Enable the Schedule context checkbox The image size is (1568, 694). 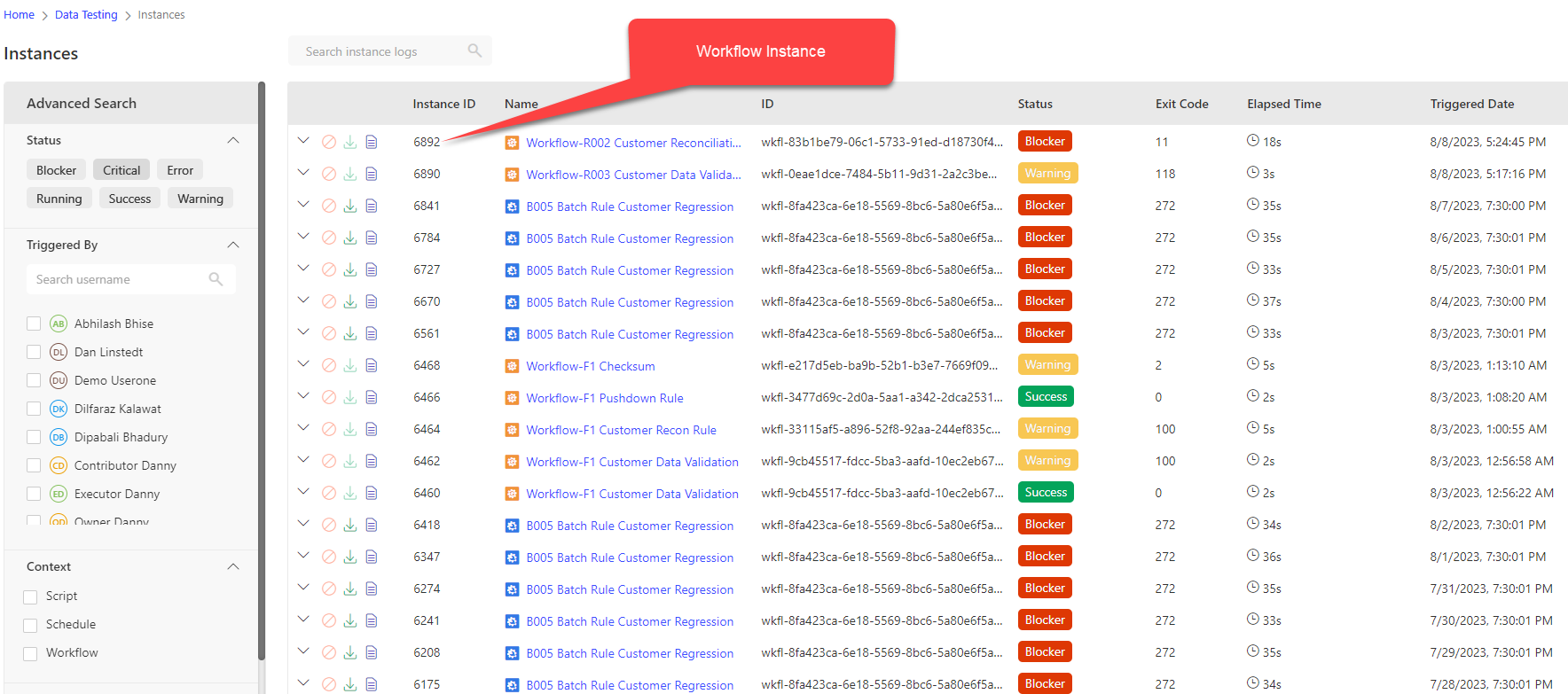coord(30,625)
